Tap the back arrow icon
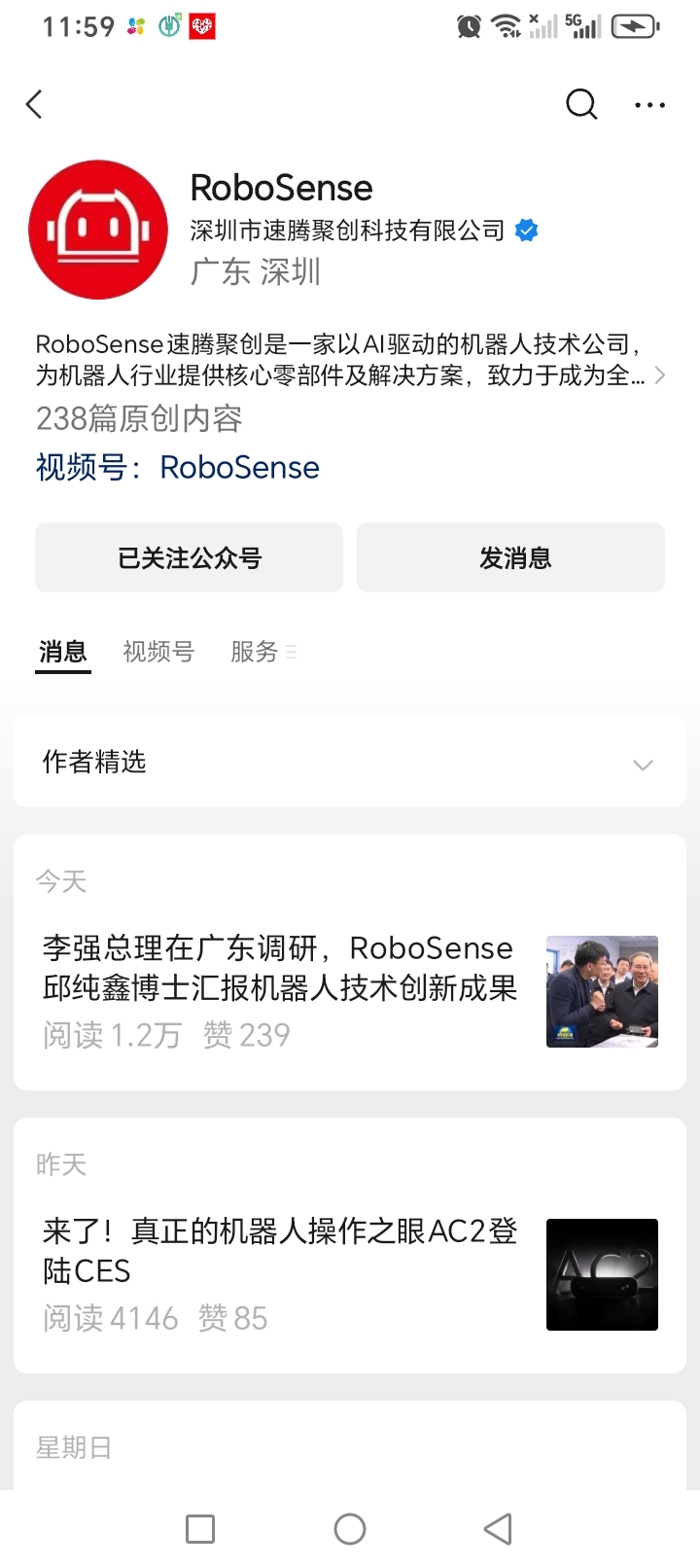Image resolution: width=700 pixels, height=1568 pixels. point(35,104)
